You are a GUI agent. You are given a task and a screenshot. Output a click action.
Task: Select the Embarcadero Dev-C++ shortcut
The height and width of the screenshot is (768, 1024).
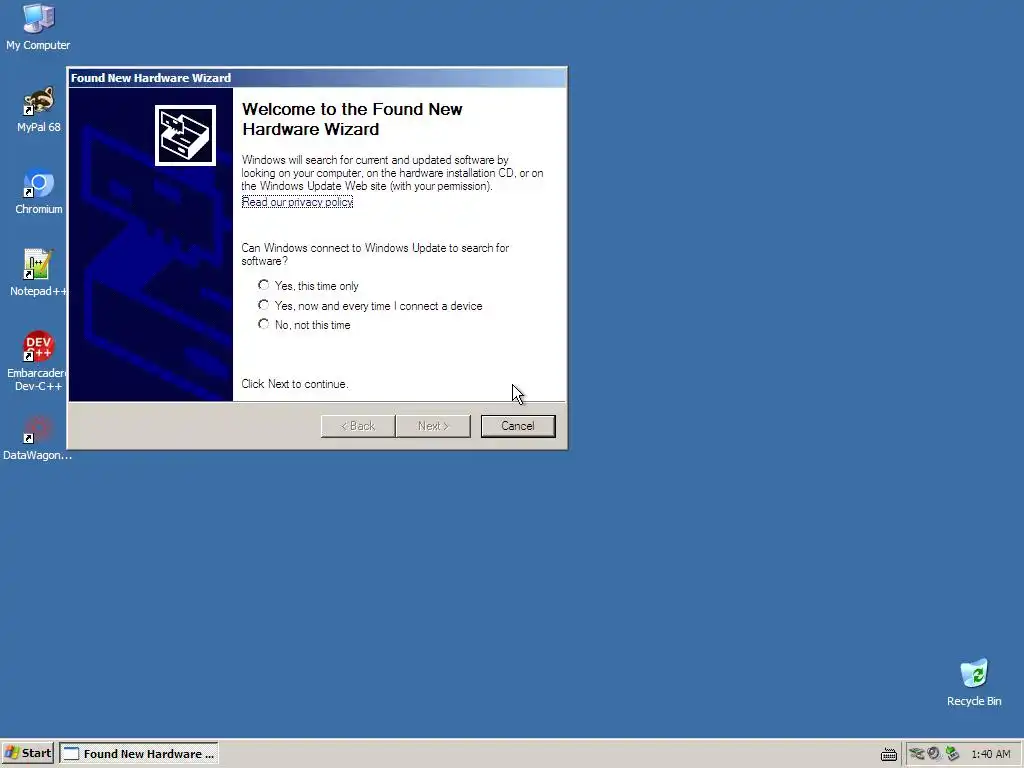click(x=38, y=360)
